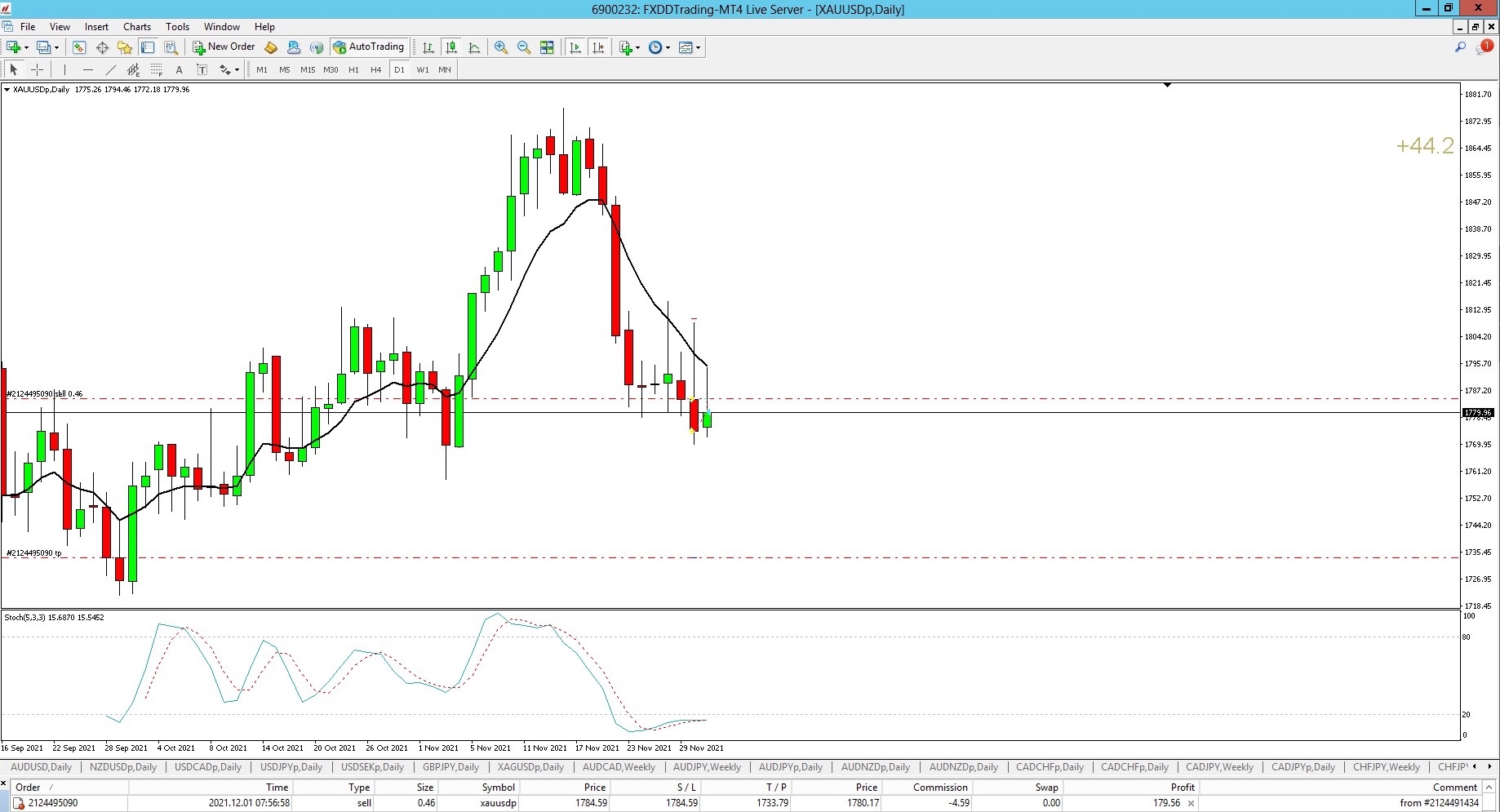Open MetaEditor book icon
Screen dimensions: 1500x812
tap(271, 47)
